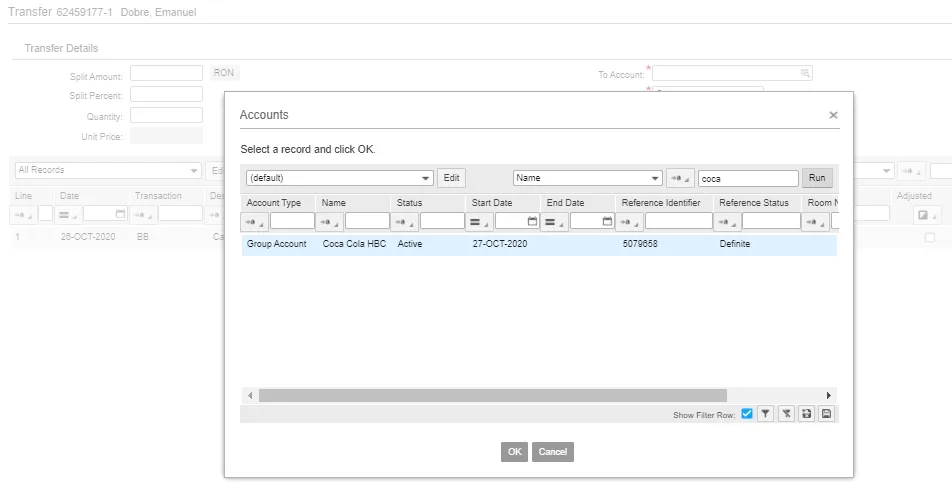Screen dimensions: 952x492
Task: Open Reference Status filter operator menu
Action: (x=727, y=222)
